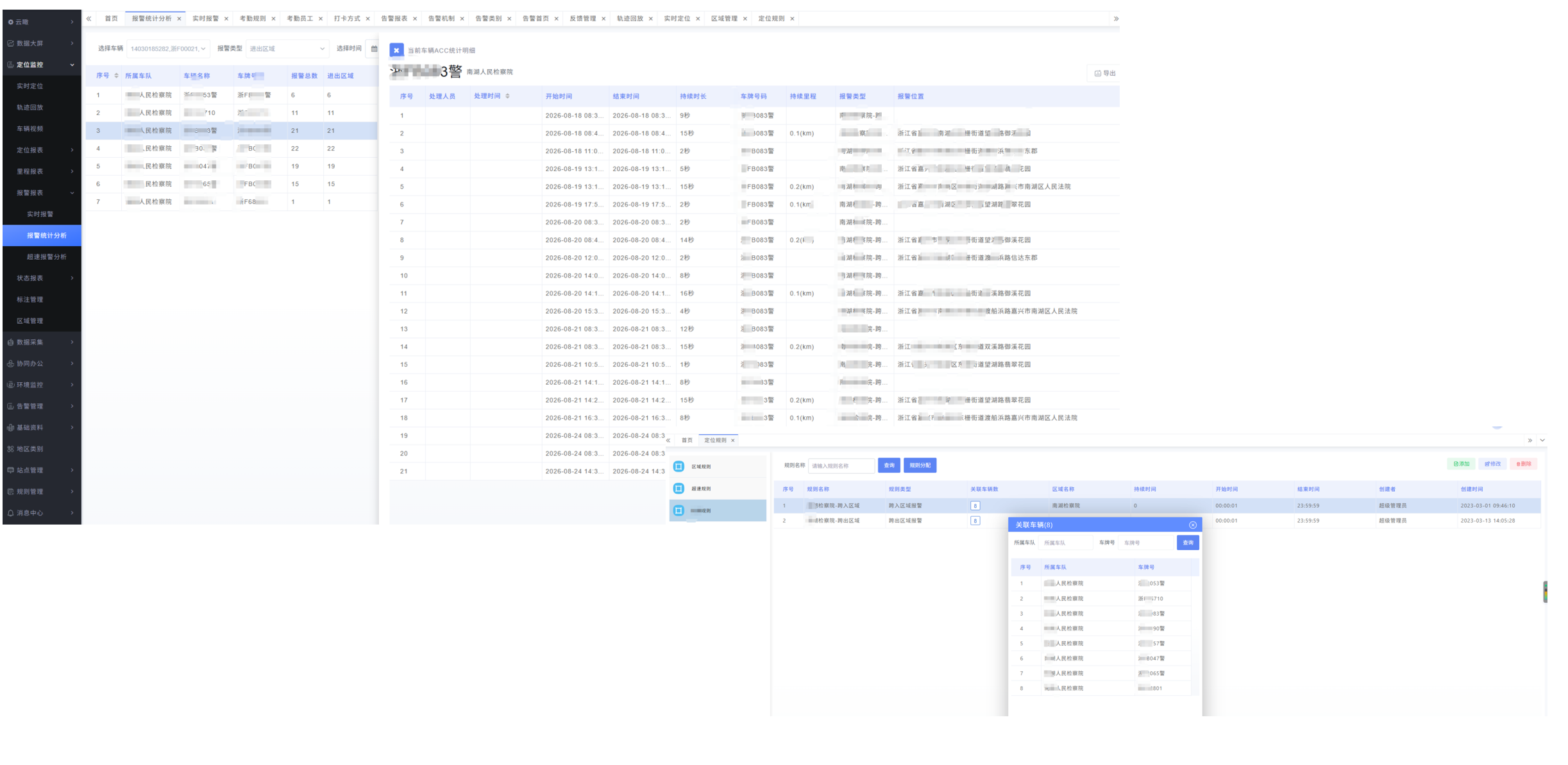
Task: Click the 添加 add button in lower window
Action: tap(1461, 464)
